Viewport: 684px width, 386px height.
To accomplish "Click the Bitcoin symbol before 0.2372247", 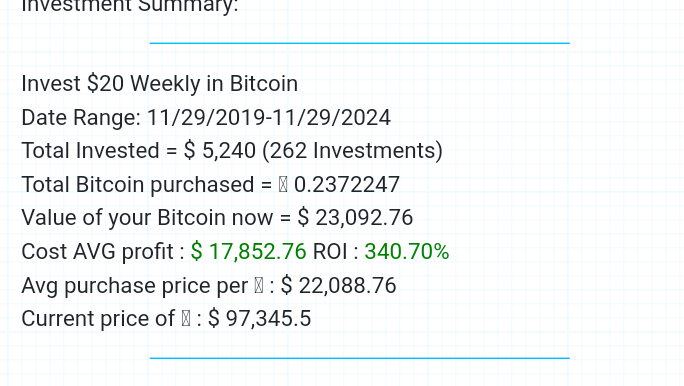I will point(283,184).
